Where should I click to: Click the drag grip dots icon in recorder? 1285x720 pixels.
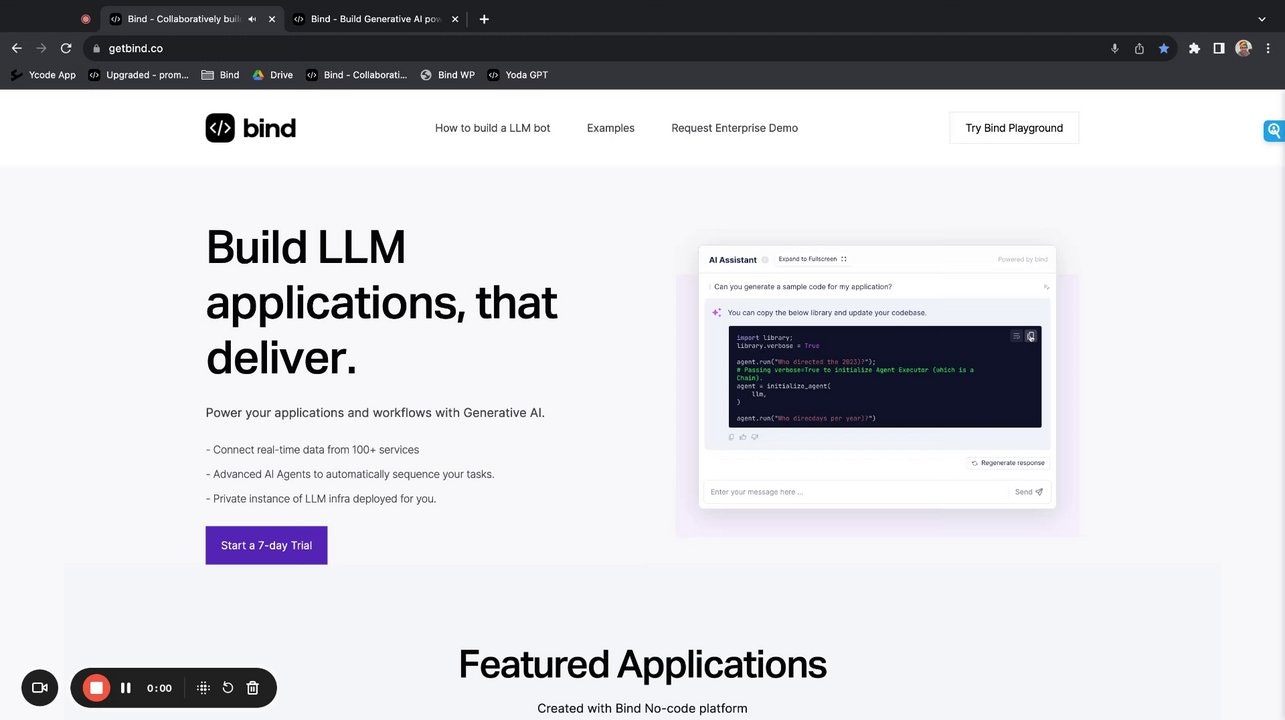pyautogui.click(x=203, y=688)
